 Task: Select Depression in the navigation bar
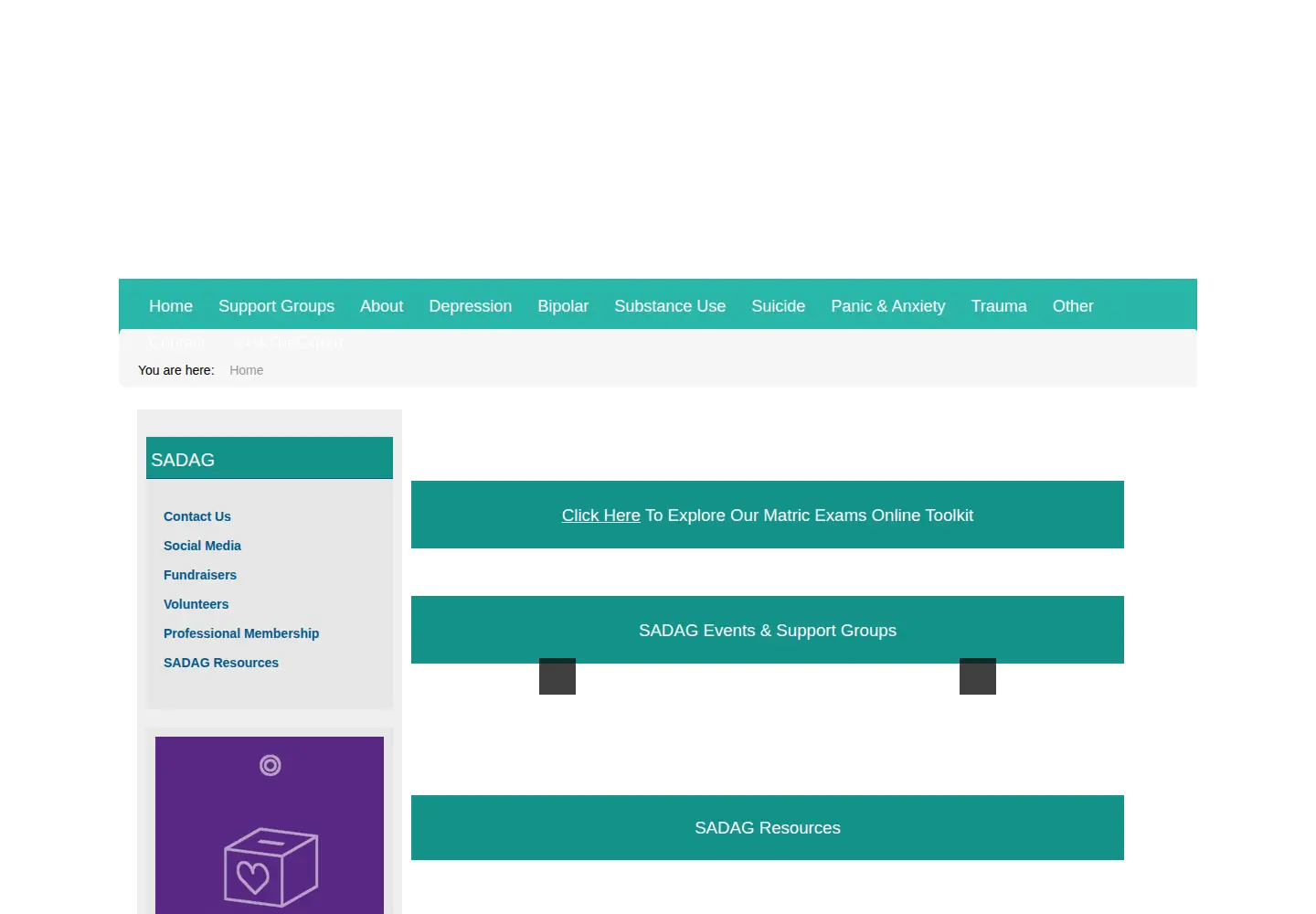pyautogui.click(x=470, y=306)
